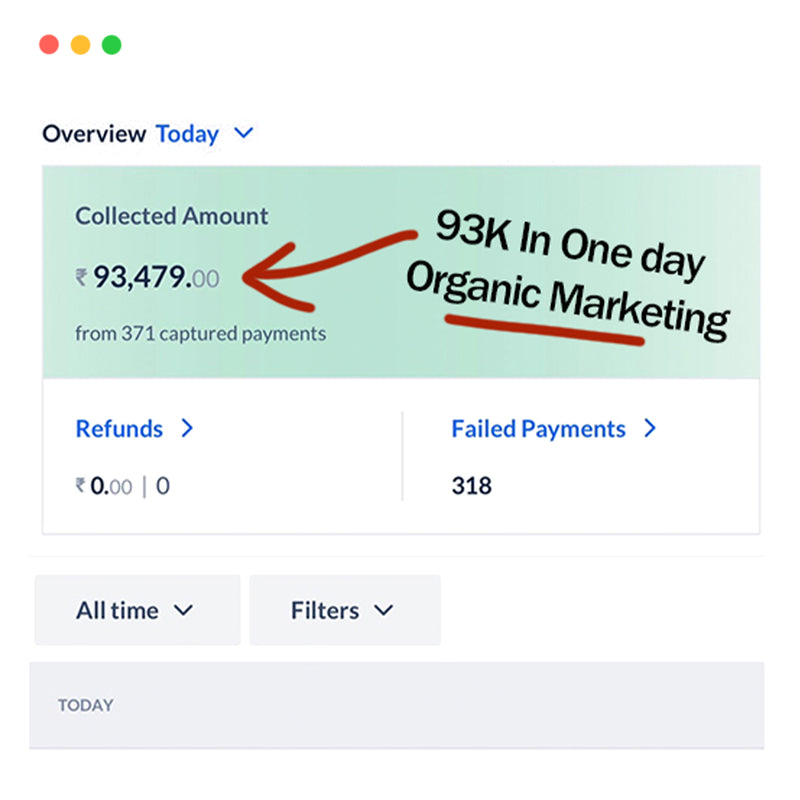Screen dimensions: 800x800
Task: Click the Collected Amount label
Action: 172,216
